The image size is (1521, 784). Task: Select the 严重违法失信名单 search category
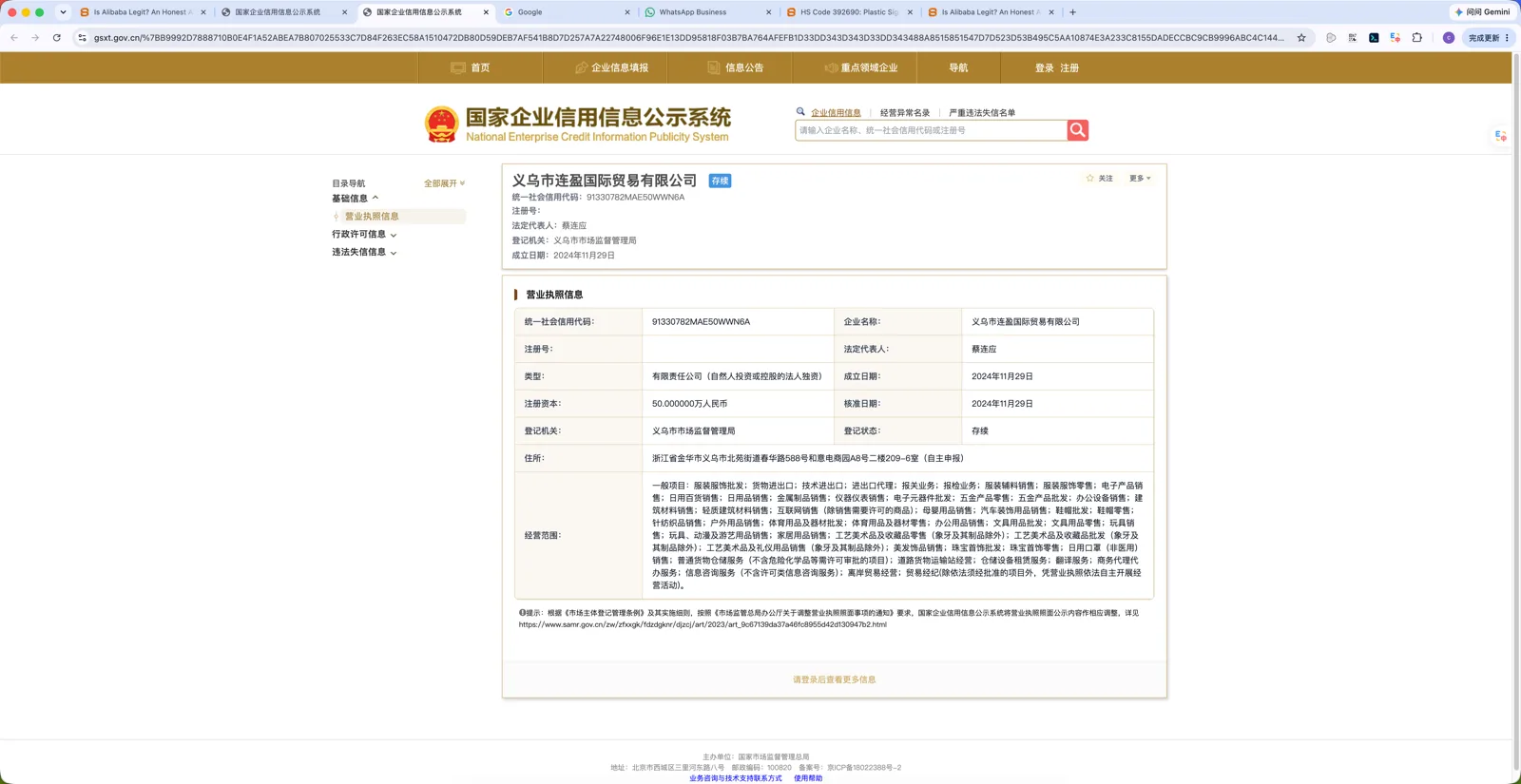pyautogui.click(x=982, y=113)
